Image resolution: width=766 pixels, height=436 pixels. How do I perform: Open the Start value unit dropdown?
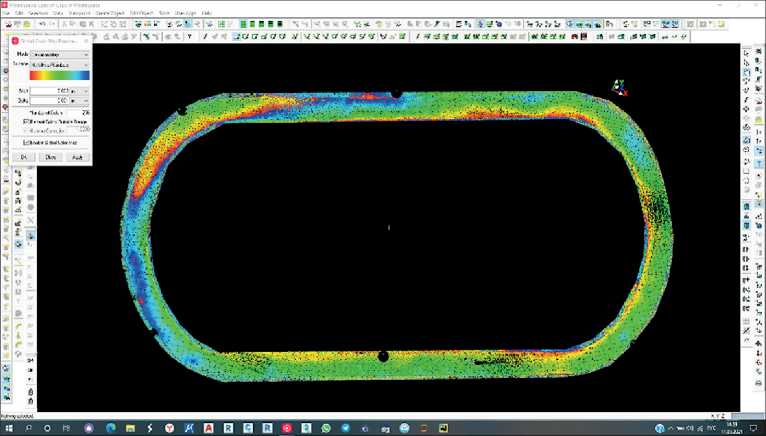[80, 91]
